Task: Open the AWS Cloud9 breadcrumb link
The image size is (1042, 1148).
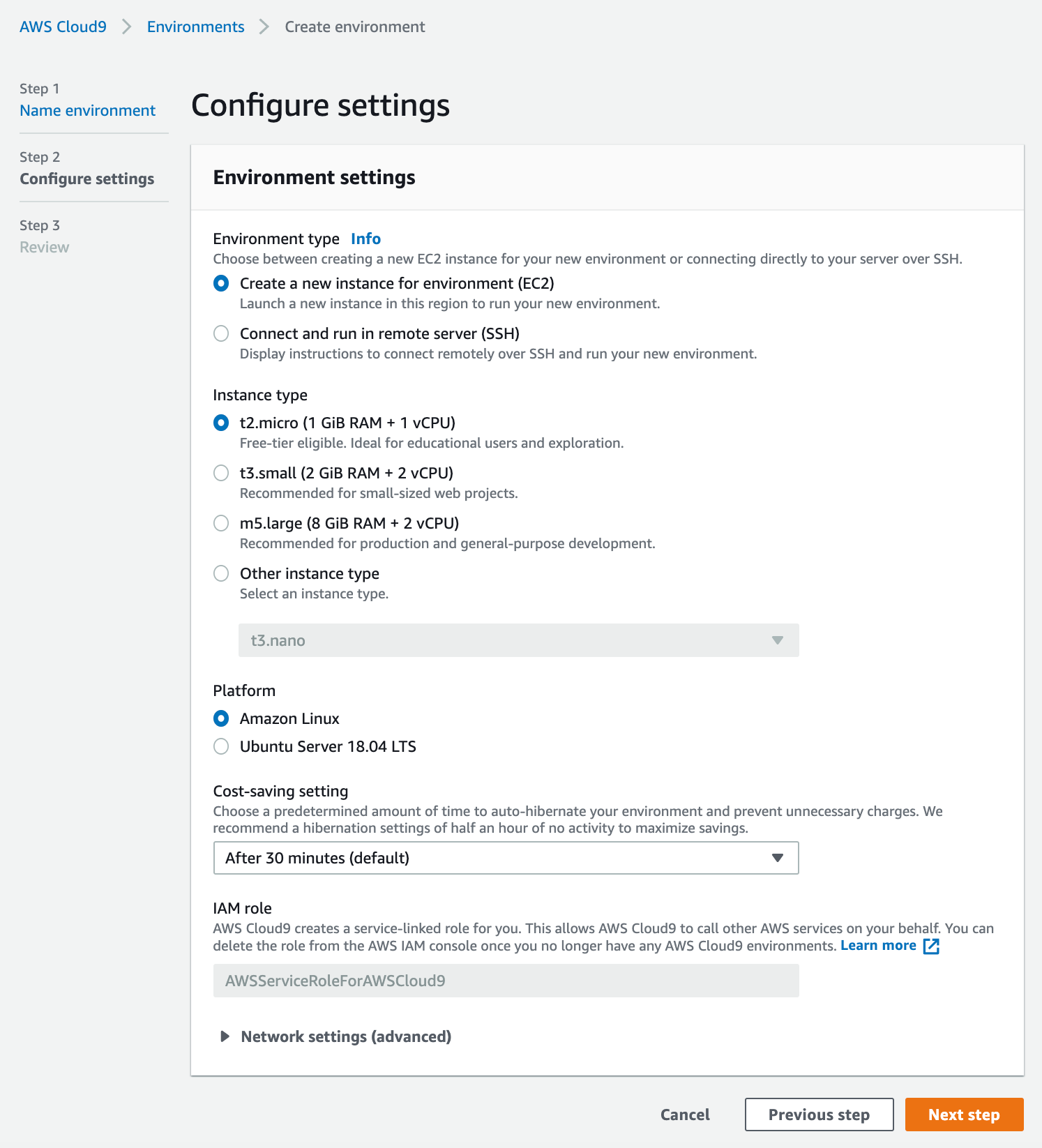Action: [63, 27]
